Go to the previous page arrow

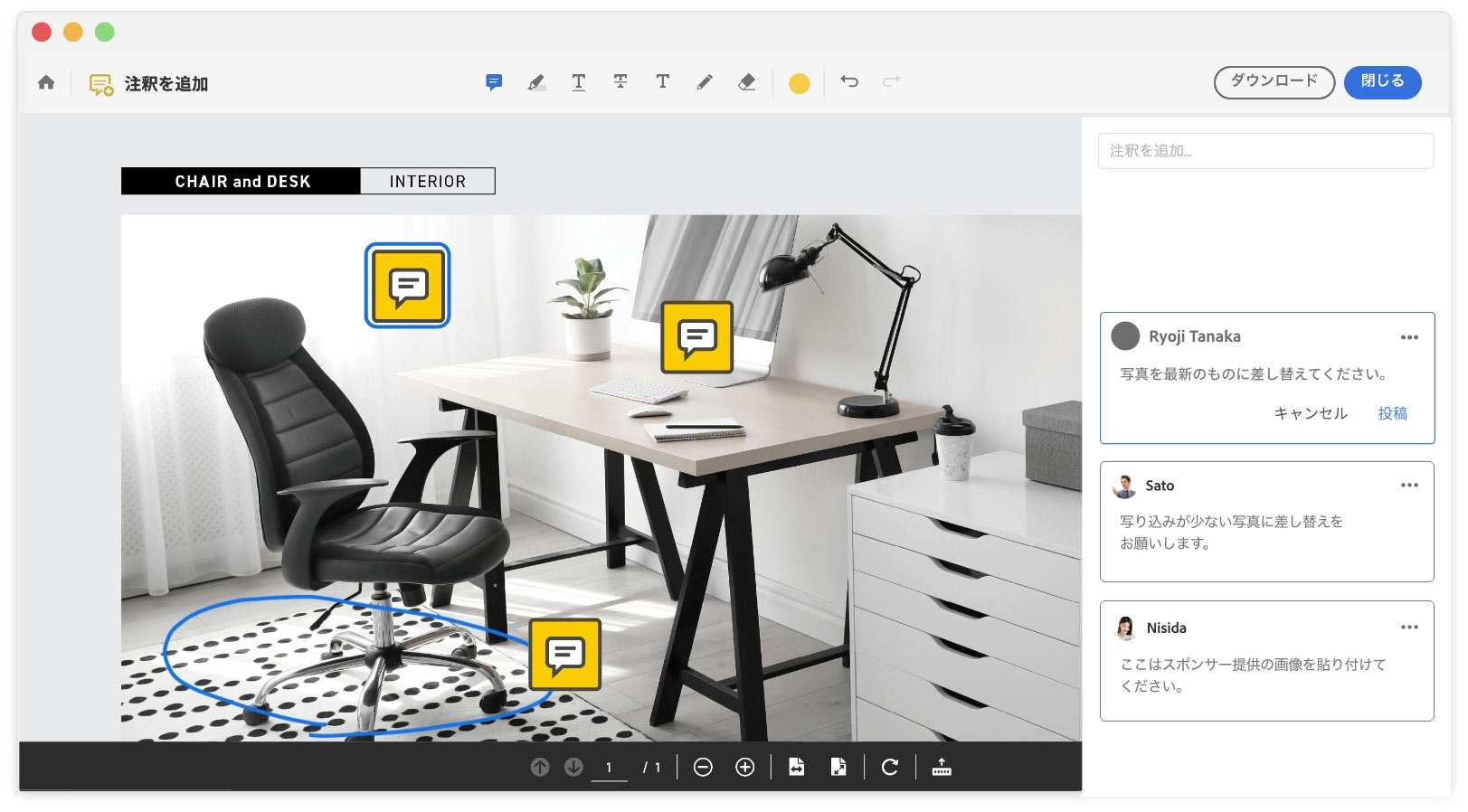(540, 767)
